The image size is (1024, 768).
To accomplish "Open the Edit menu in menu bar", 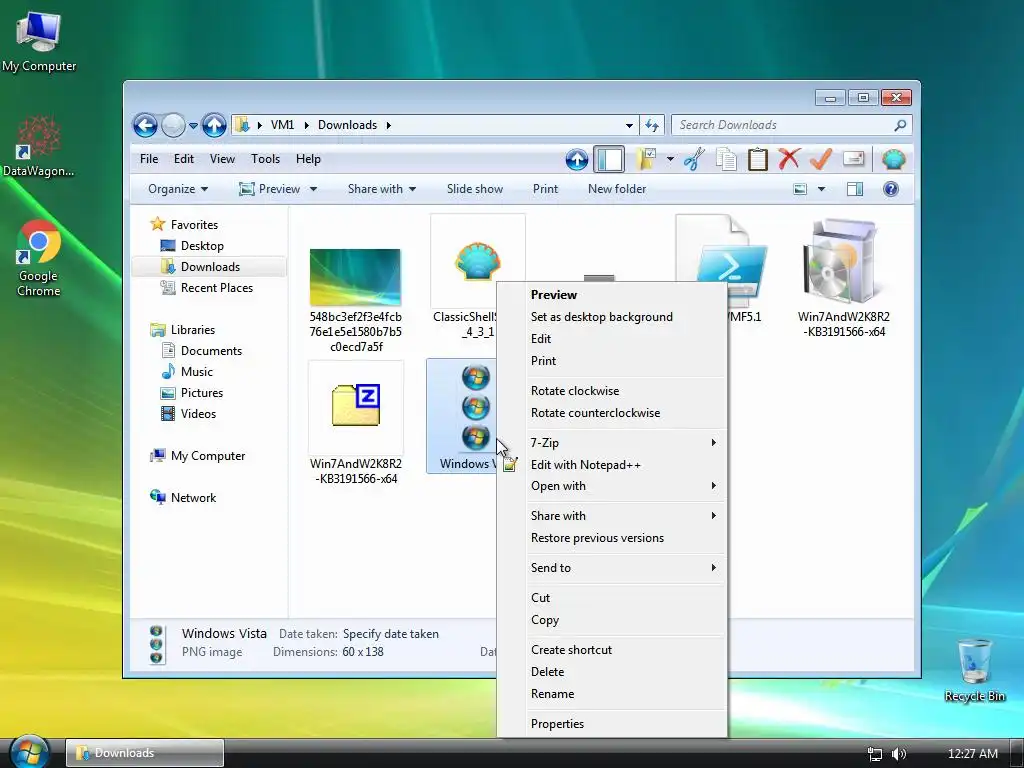I will click(x=184, y=159).
